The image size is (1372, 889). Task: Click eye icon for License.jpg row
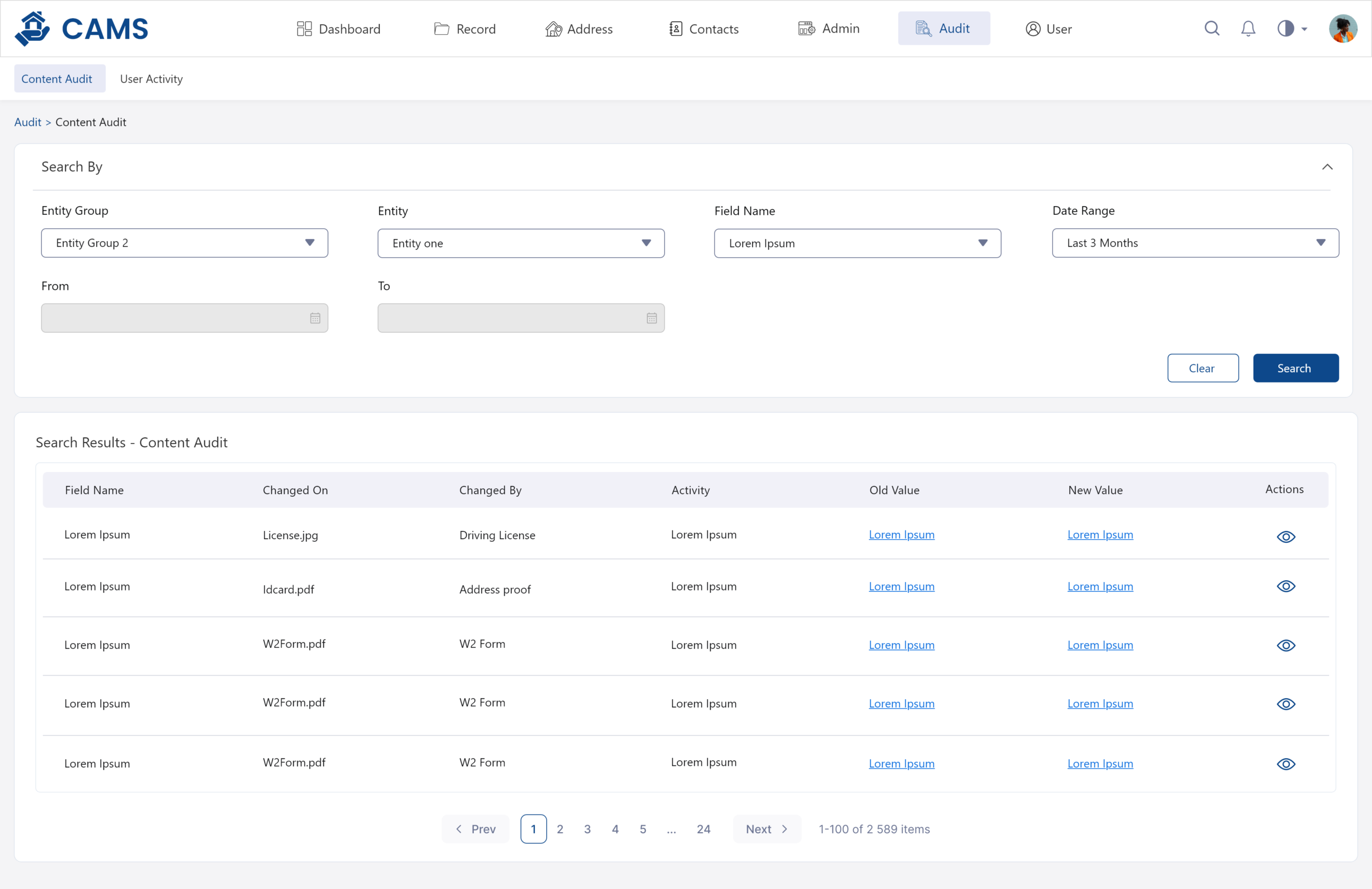click(1286, 537)
